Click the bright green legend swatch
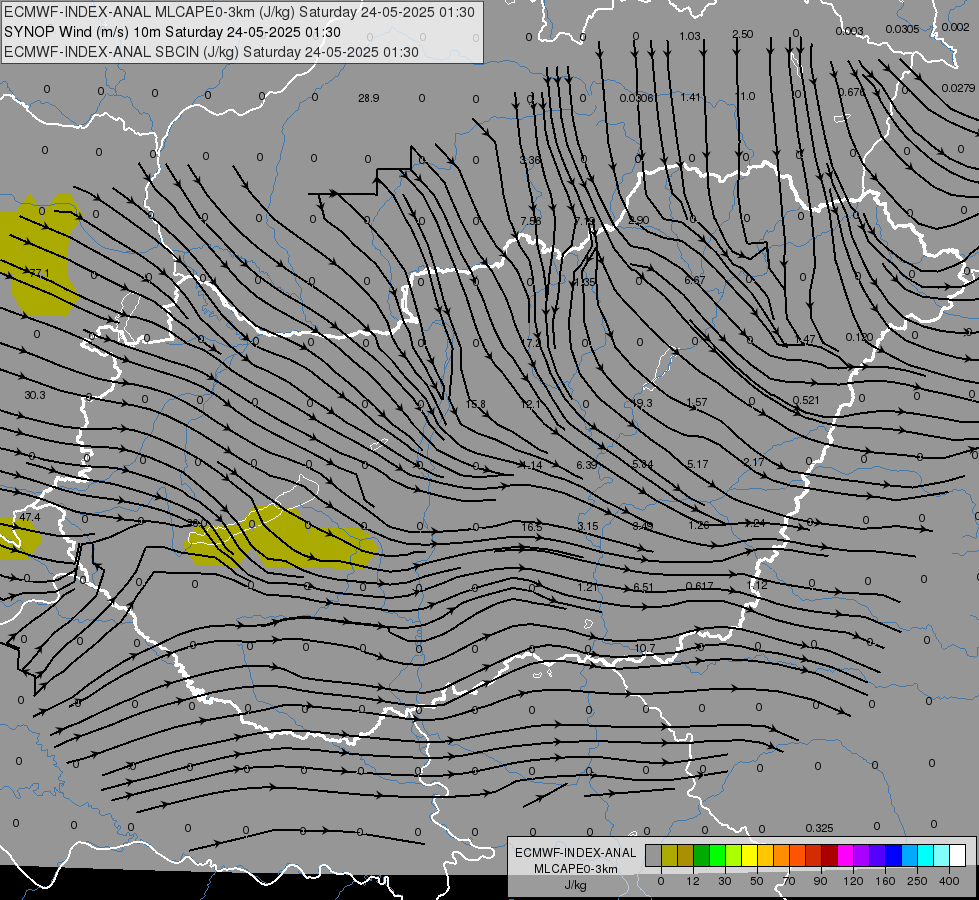 coord(717,855)
